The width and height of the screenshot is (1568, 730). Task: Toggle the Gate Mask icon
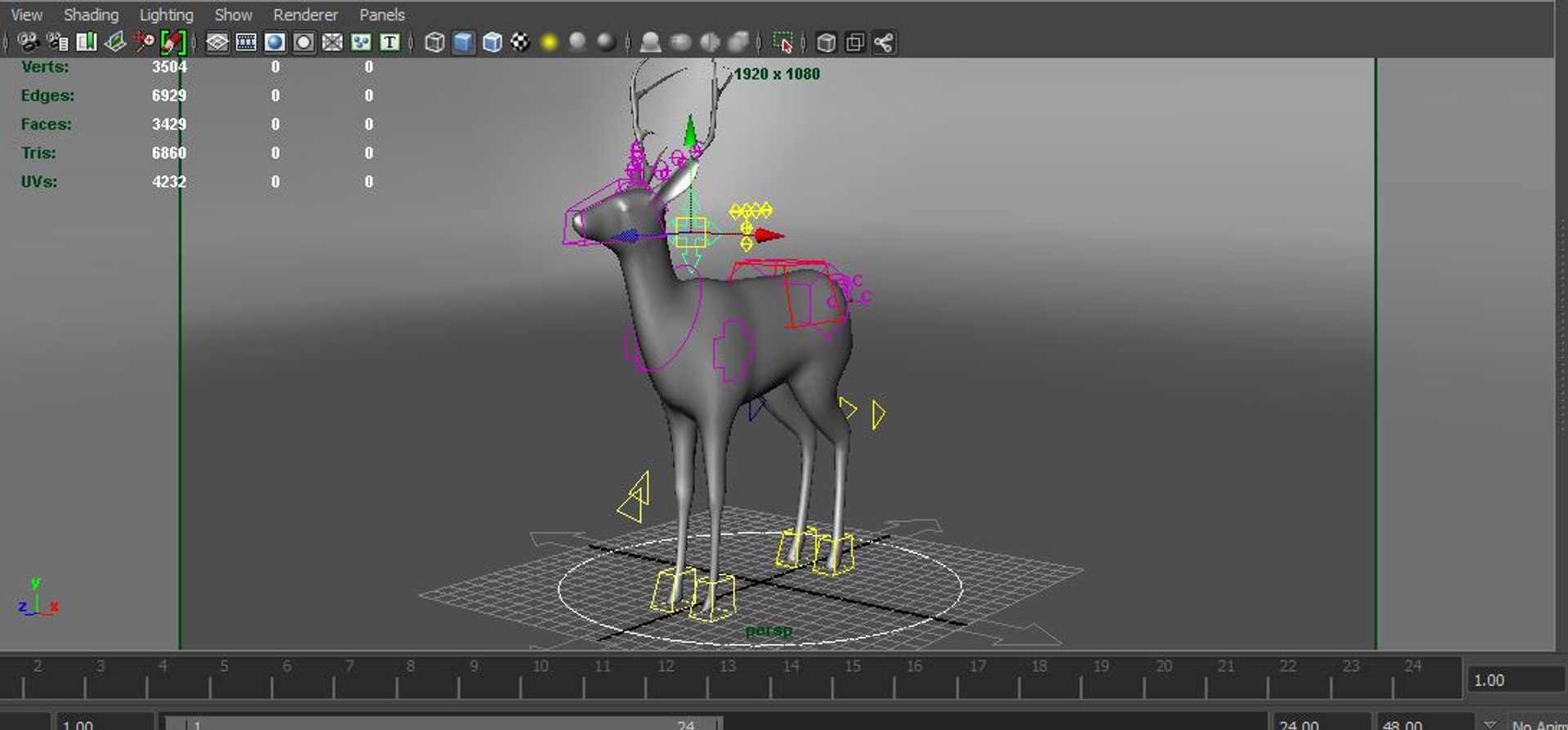tap(304, 42)
